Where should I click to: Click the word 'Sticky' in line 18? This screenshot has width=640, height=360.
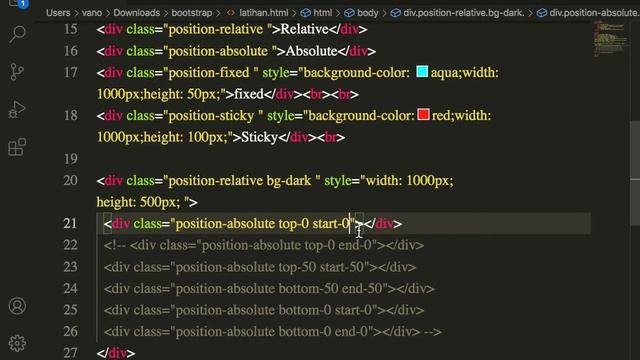pos(260,137)
